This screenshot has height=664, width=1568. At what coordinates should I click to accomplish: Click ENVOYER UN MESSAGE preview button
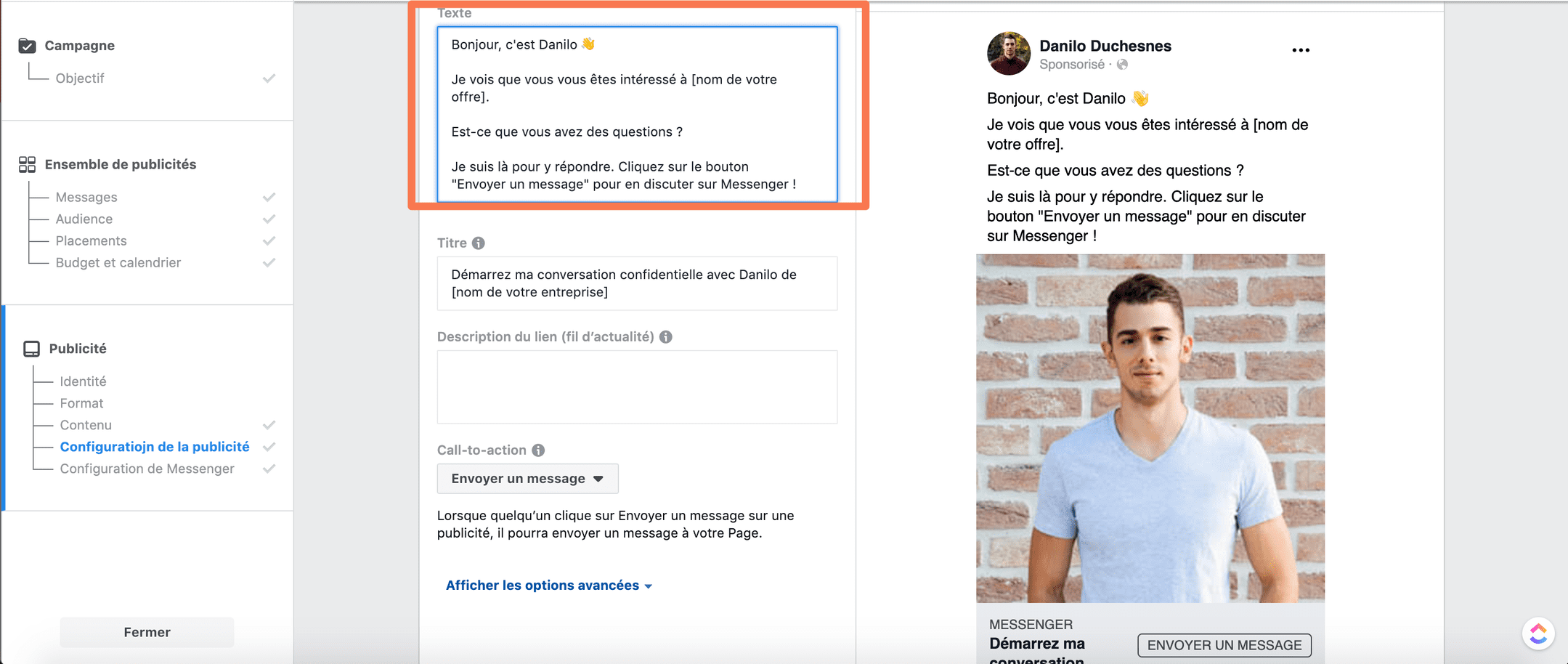1224,645
